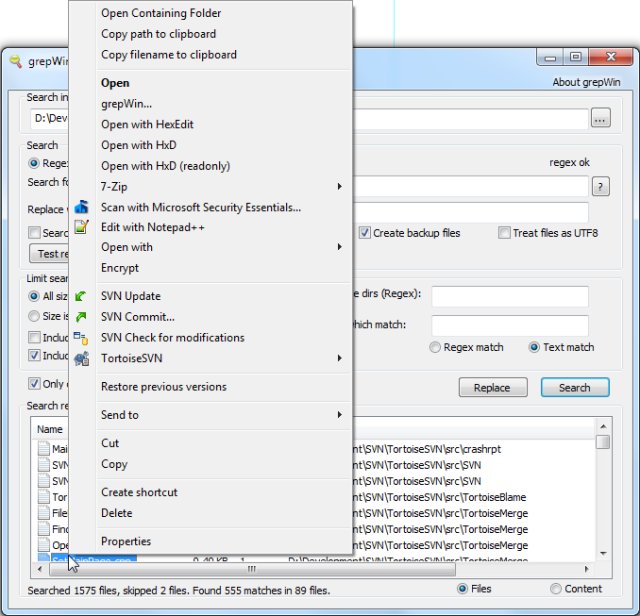Expand the Open with submenu
This screenshot has height=616, width=640.
point(224,247)
